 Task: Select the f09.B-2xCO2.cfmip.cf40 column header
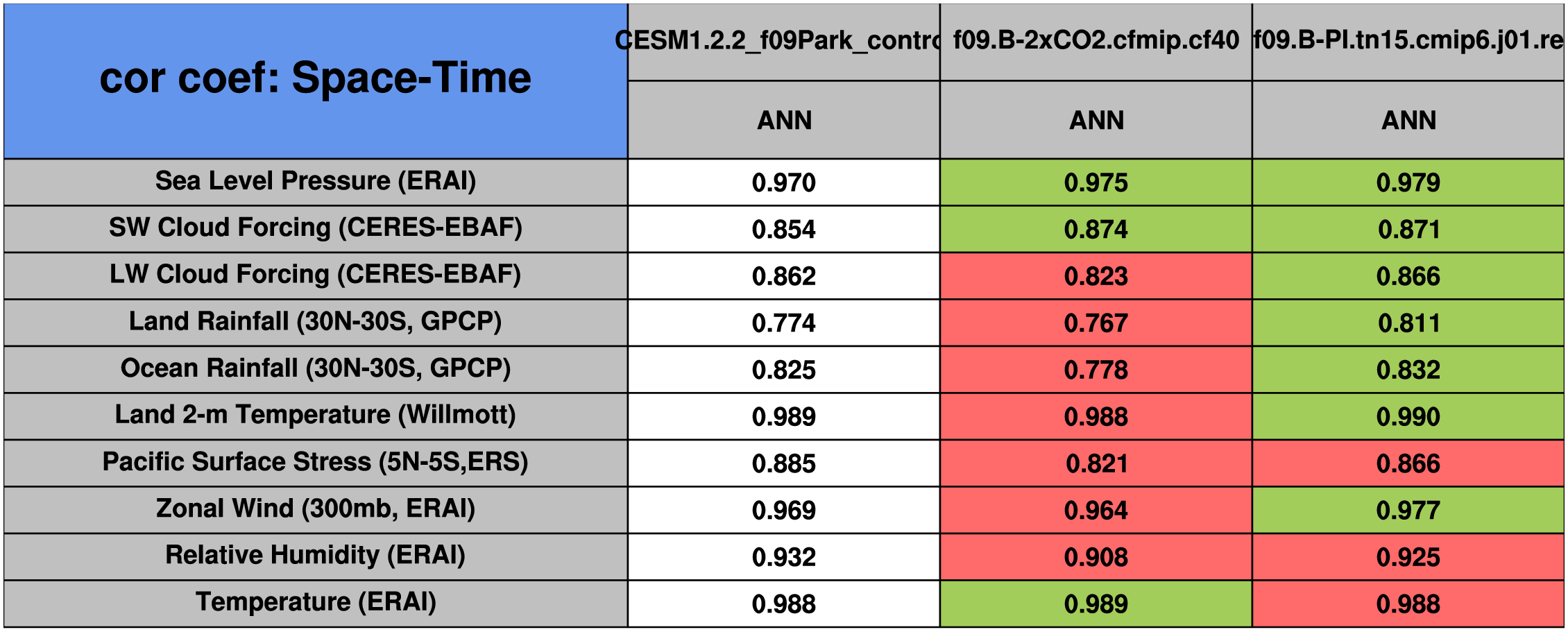[1096, 42]
